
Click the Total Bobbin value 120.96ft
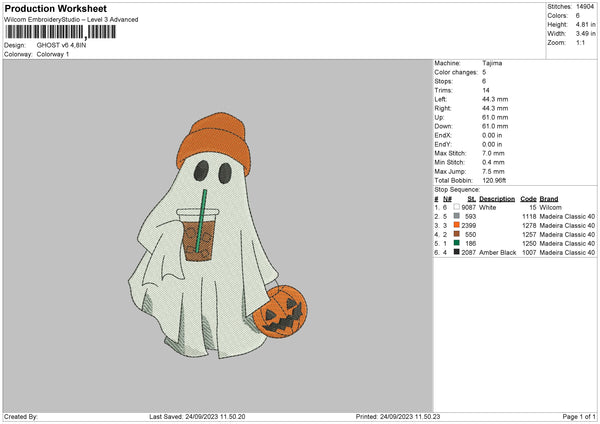click(494, 180)
